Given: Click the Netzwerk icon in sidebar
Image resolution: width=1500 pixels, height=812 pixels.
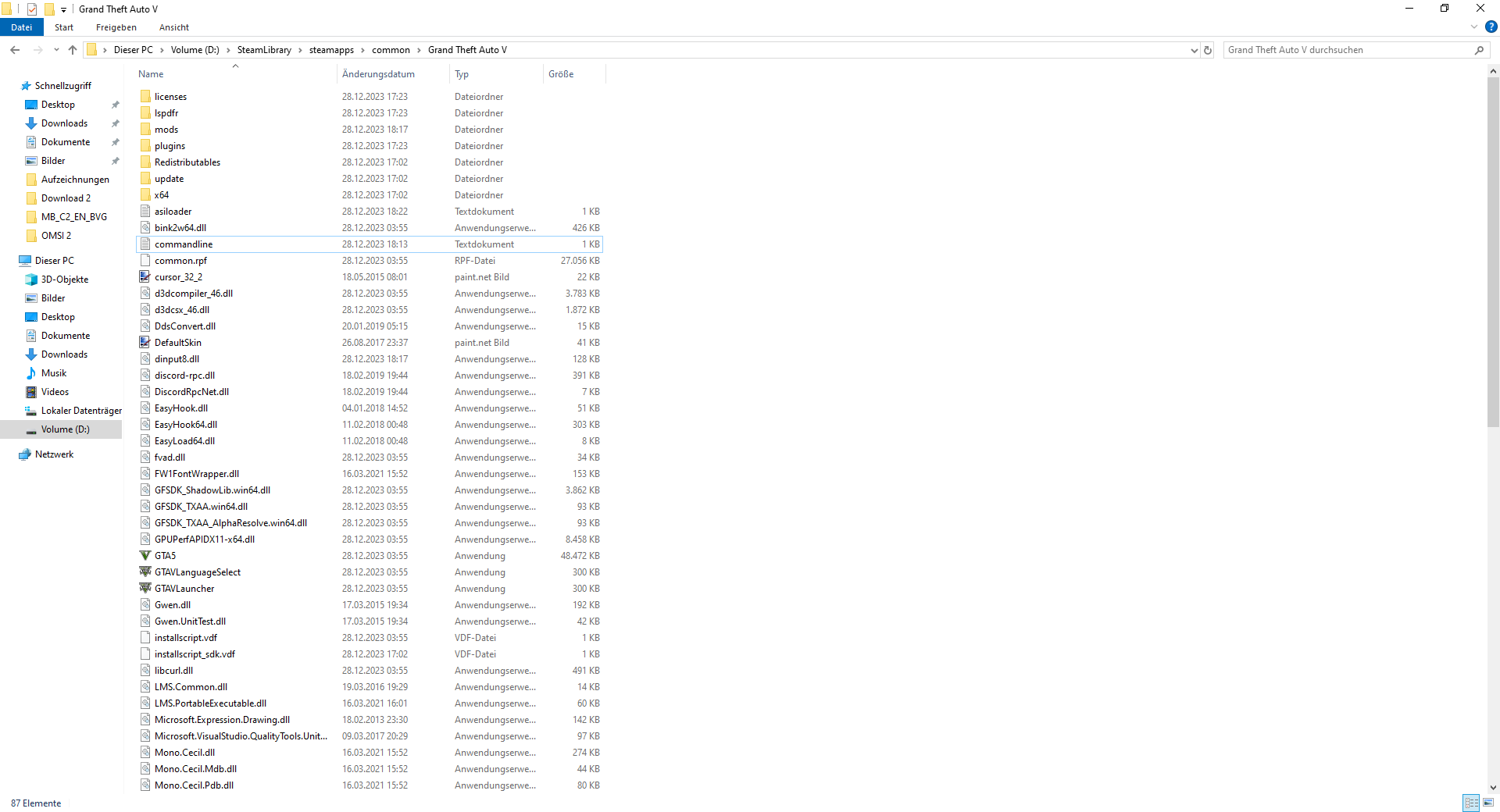Looking at the screenshot, I should point(25,454).
